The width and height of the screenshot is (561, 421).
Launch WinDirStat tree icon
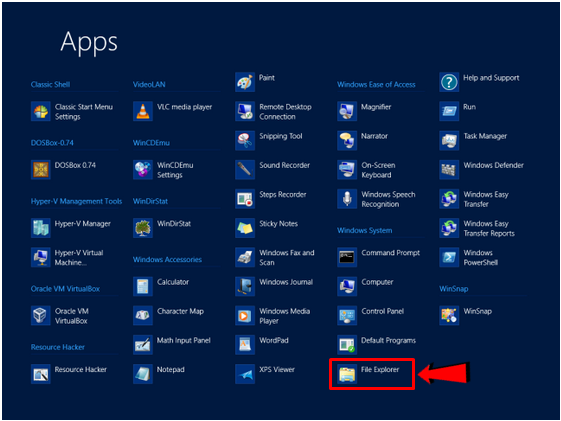(143, 228)
